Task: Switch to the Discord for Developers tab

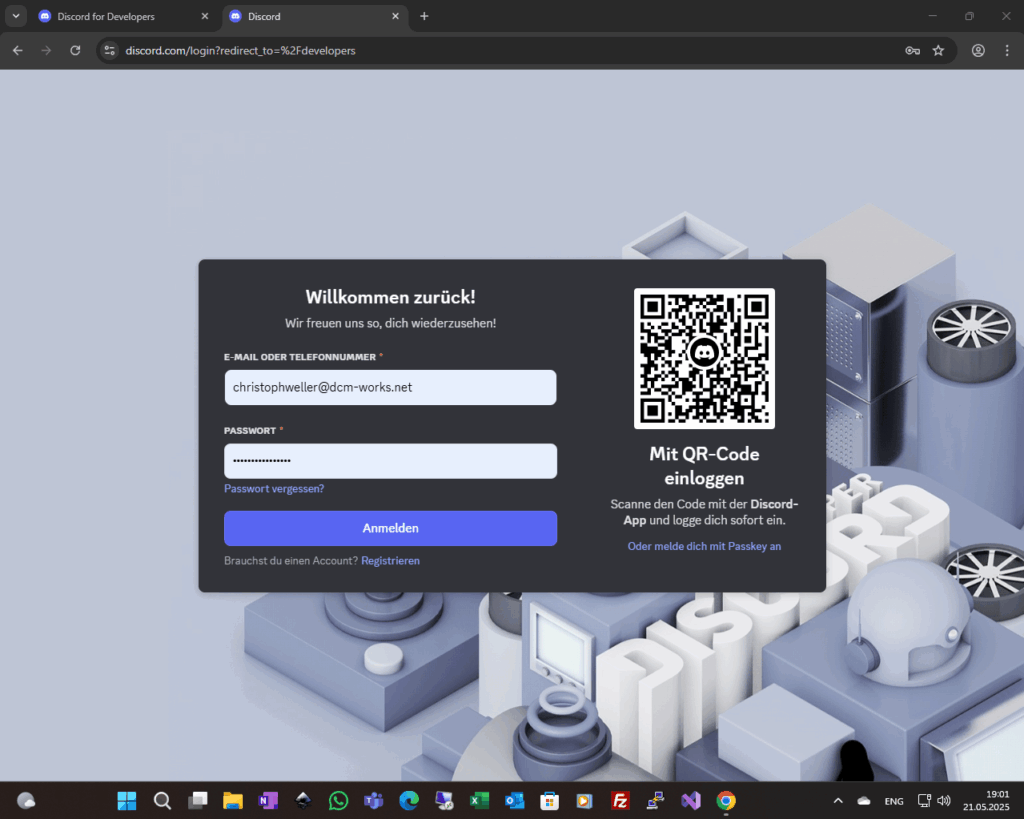Action: [x=123, y=16]
